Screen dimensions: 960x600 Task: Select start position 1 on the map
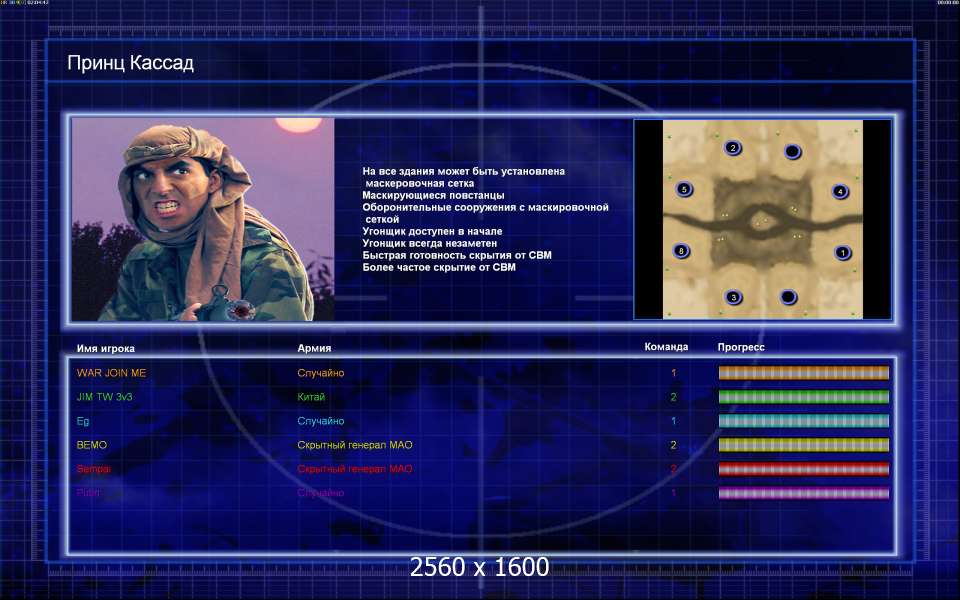coord(842,252)
